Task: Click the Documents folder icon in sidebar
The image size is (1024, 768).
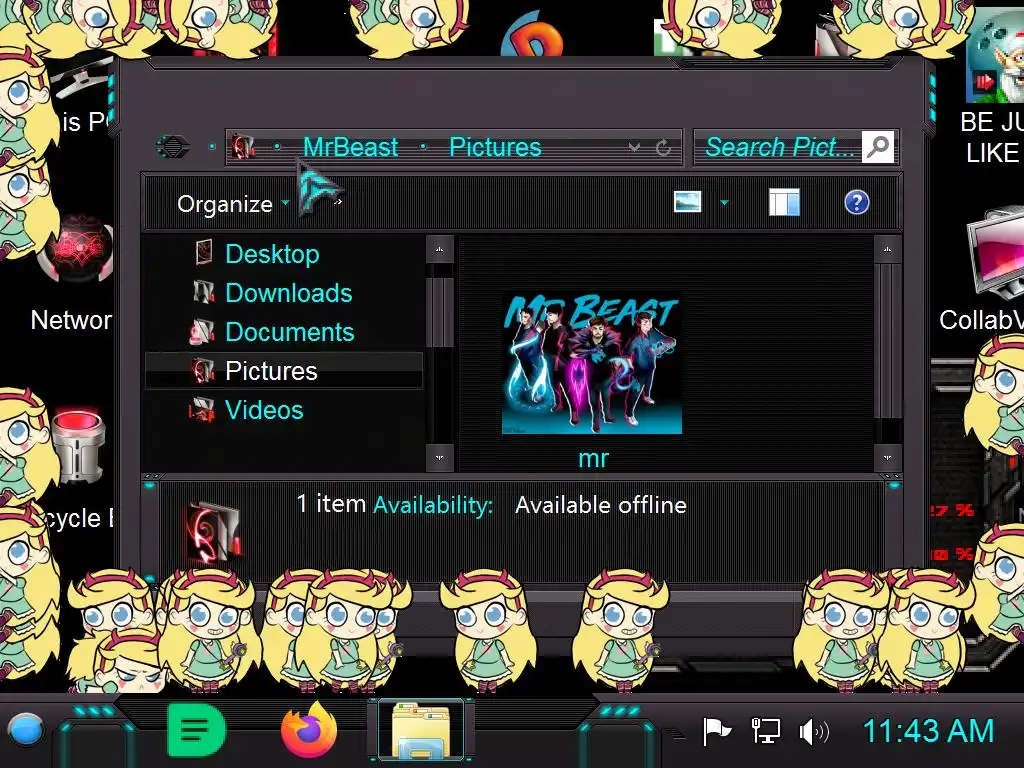Action: (202, 331)
